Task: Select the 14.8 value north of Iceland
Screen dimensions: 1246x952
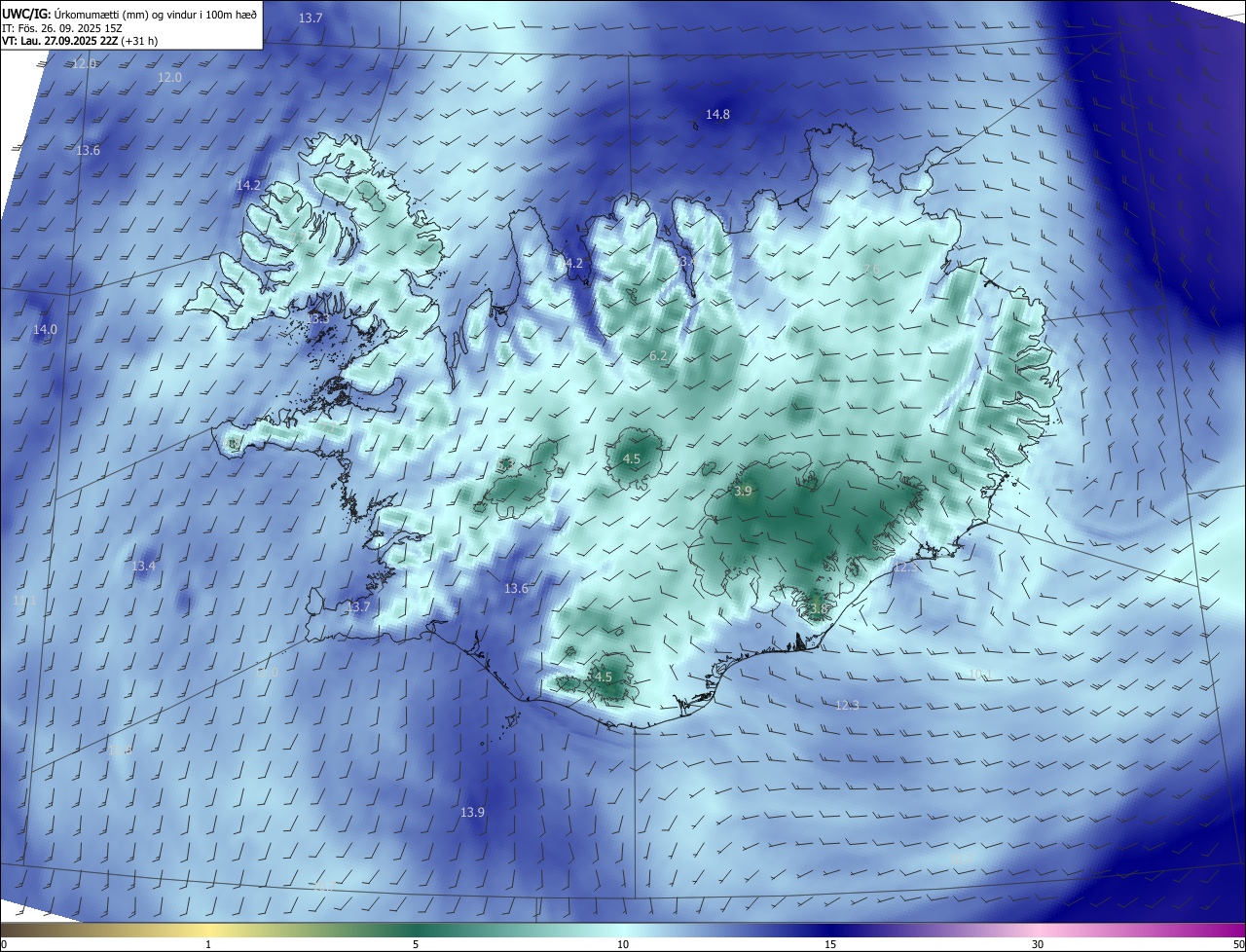Action: click(717, 115)
